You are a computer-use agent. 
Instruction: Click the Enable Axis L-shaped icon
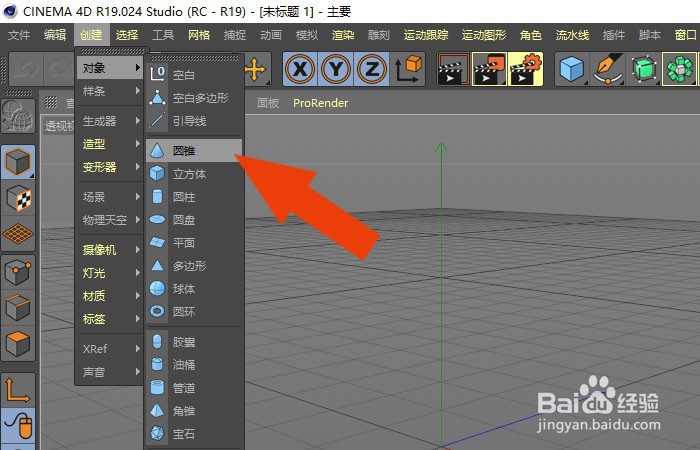(x=18, y=390)
